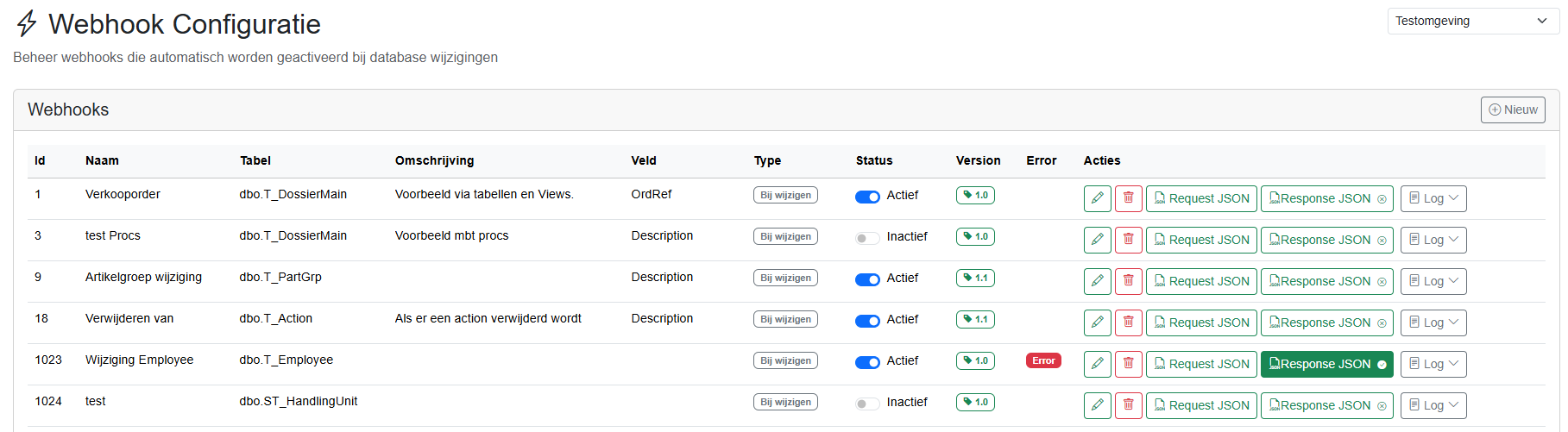Open Response JSON for test Procs
Screen dimensions: 1568x432
[x=1327, y=240]
